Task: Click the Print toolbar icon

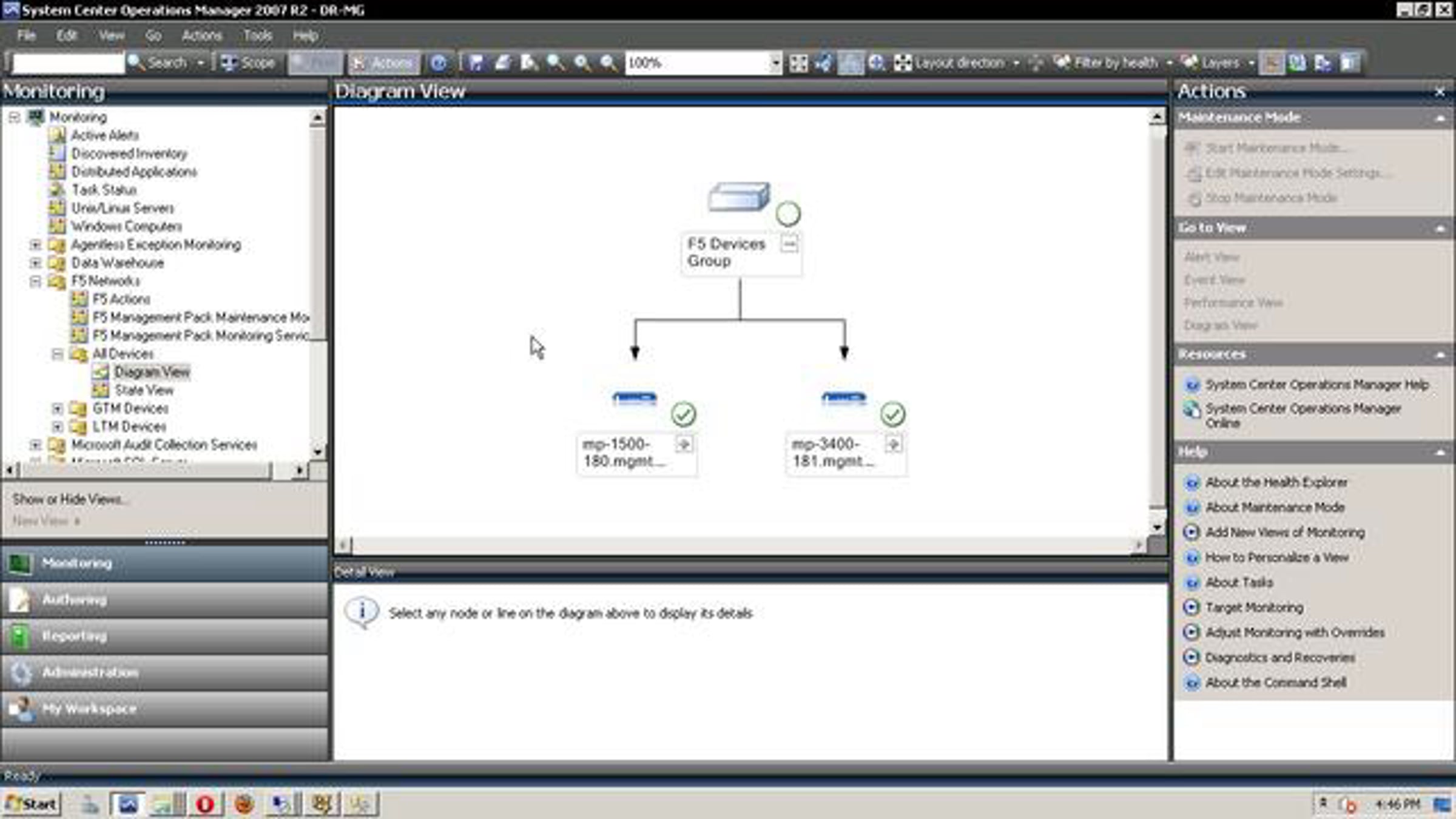Action: 502,62
